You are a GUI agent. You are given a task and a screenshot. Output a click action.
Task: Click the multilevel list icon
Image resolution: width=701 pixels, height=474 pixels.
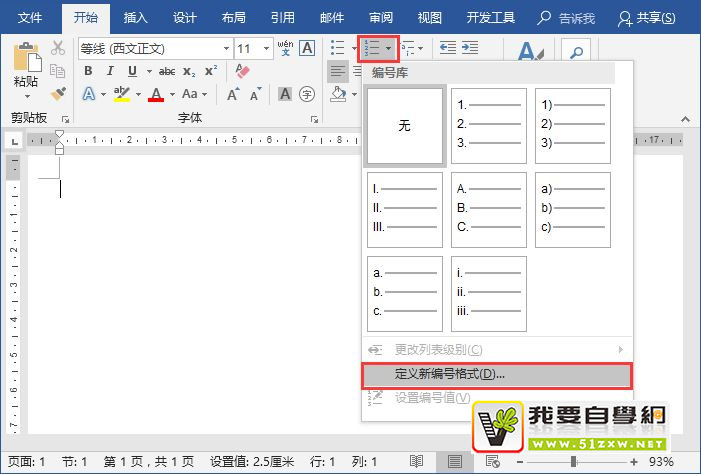(x=410, y=48)
